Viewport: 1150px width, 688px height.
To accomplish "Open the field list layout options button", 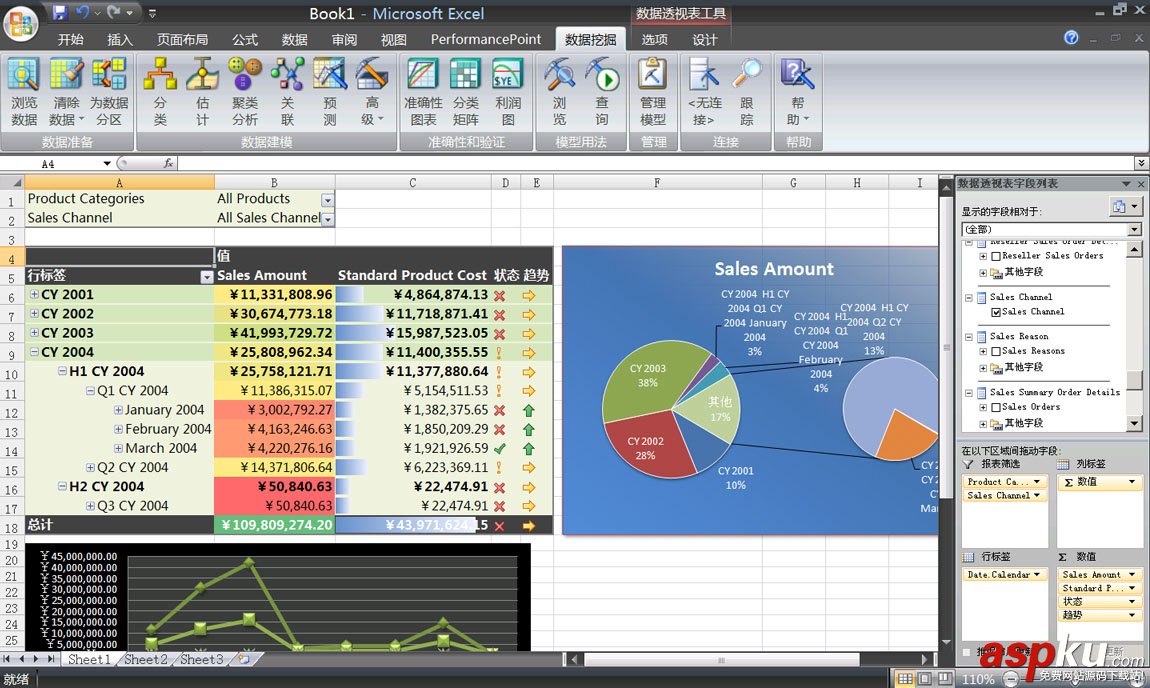I will 1124,207.
